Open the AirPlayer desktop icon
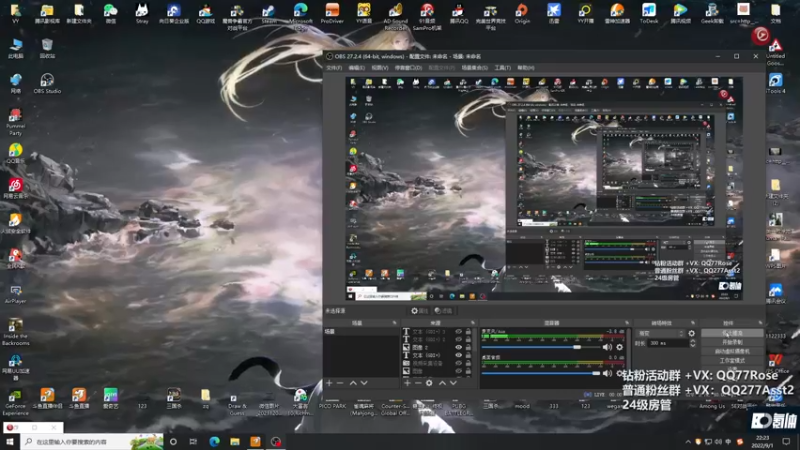This screenshot has width=800, height=450. pos(15,294)
